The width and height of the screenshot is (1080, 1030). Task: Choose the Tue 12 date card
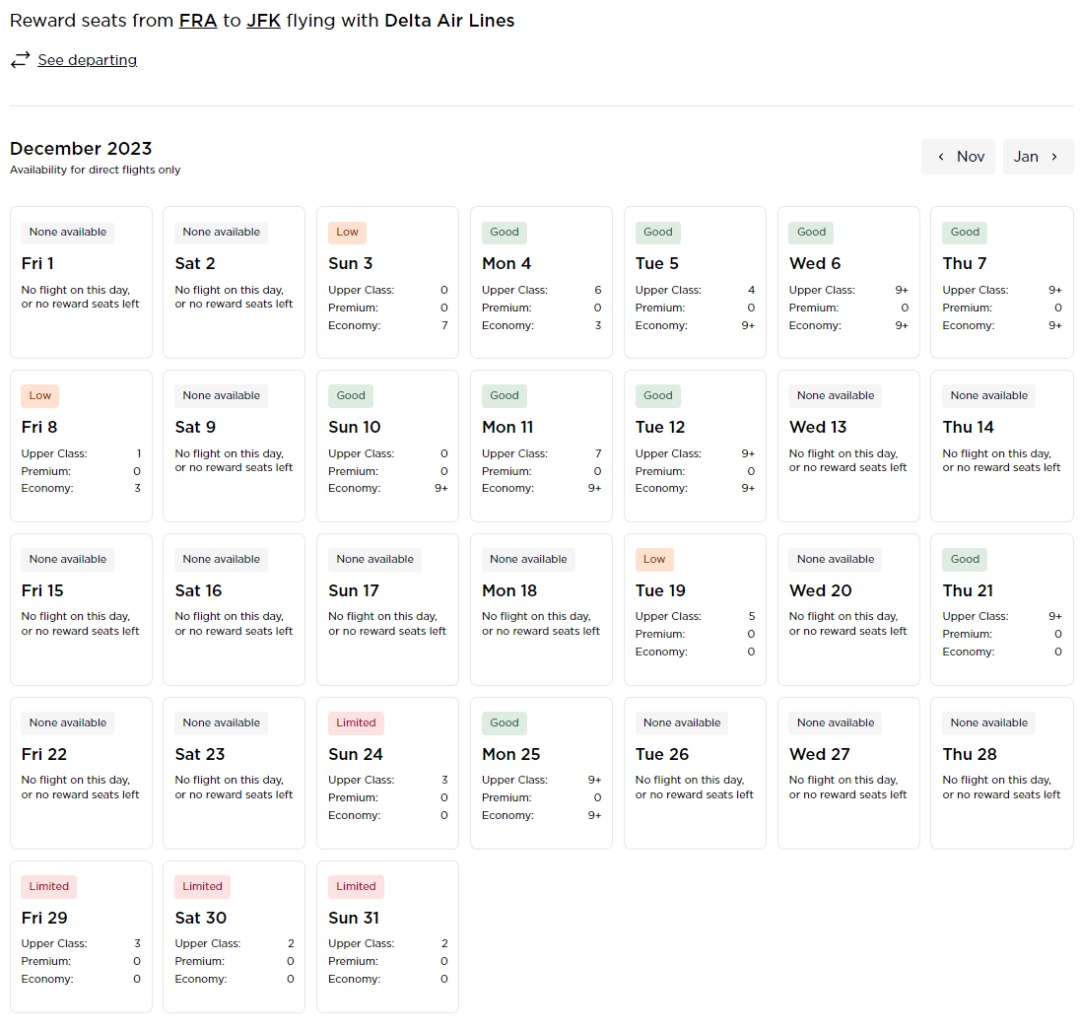pyautogui.click(x=694, y=446)
